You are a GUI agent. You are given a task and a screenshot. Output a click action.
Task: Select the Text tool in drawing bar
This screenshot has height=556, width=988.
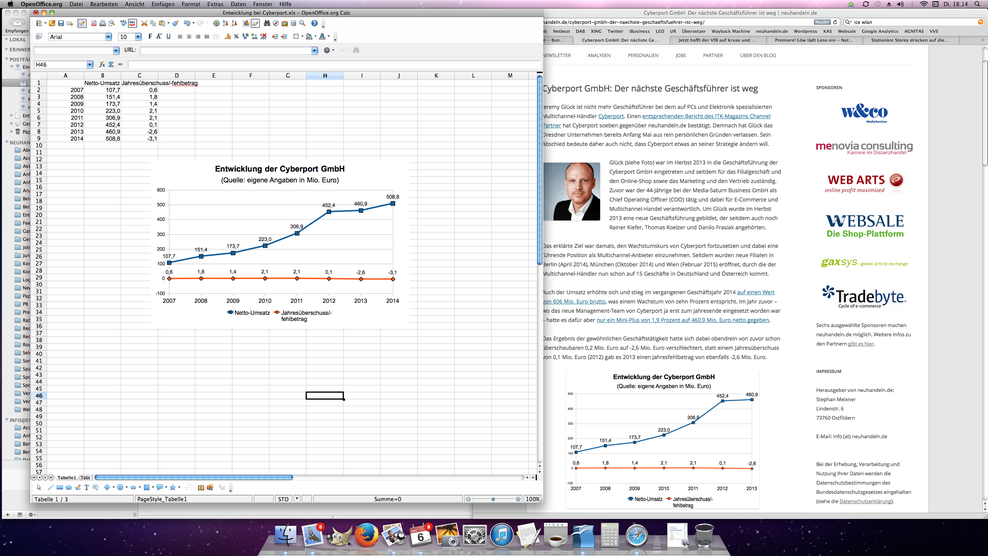[x=86, y=487]
